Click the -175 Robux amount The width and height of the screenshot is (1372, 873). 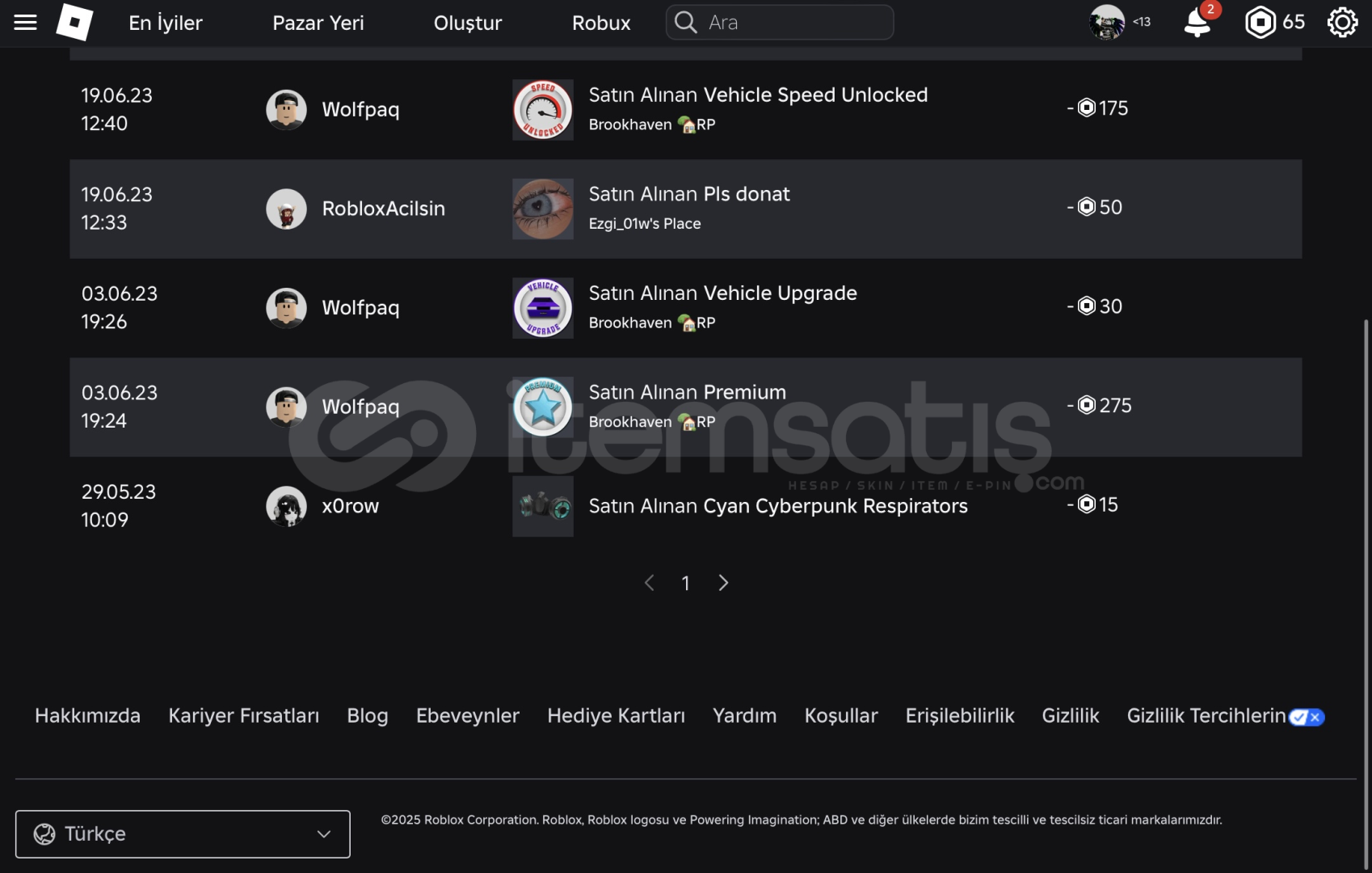pyautogui.click(x=1098, y=108)
